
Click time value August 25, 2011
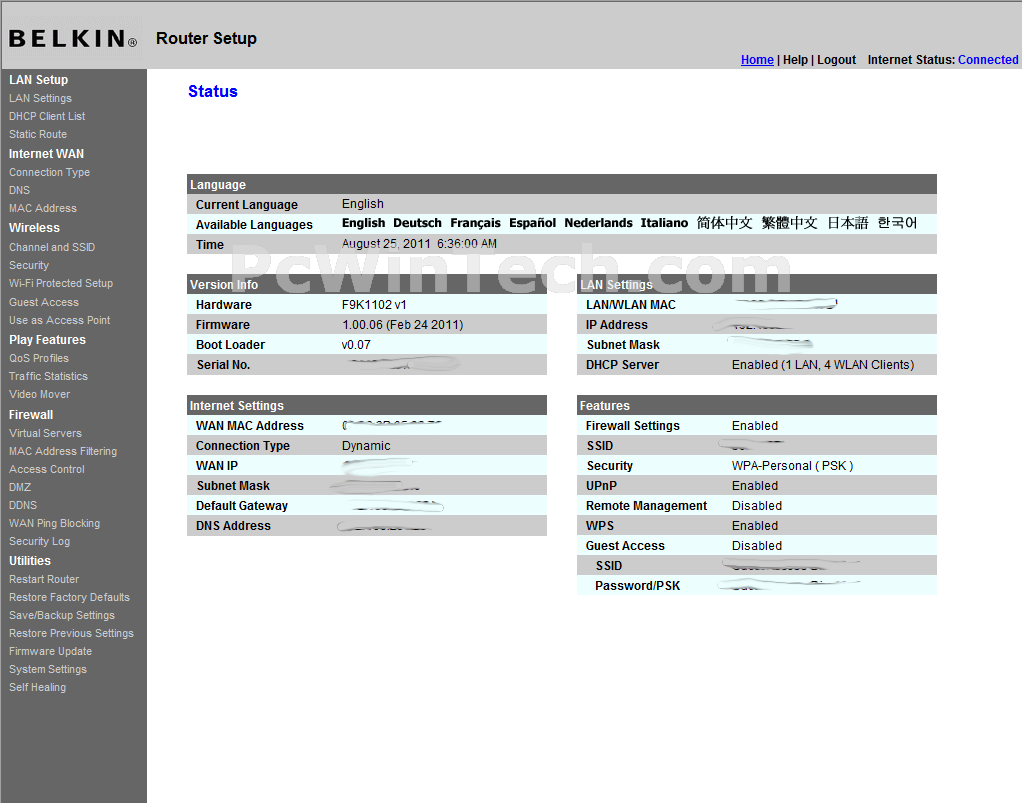pos(386,244)
